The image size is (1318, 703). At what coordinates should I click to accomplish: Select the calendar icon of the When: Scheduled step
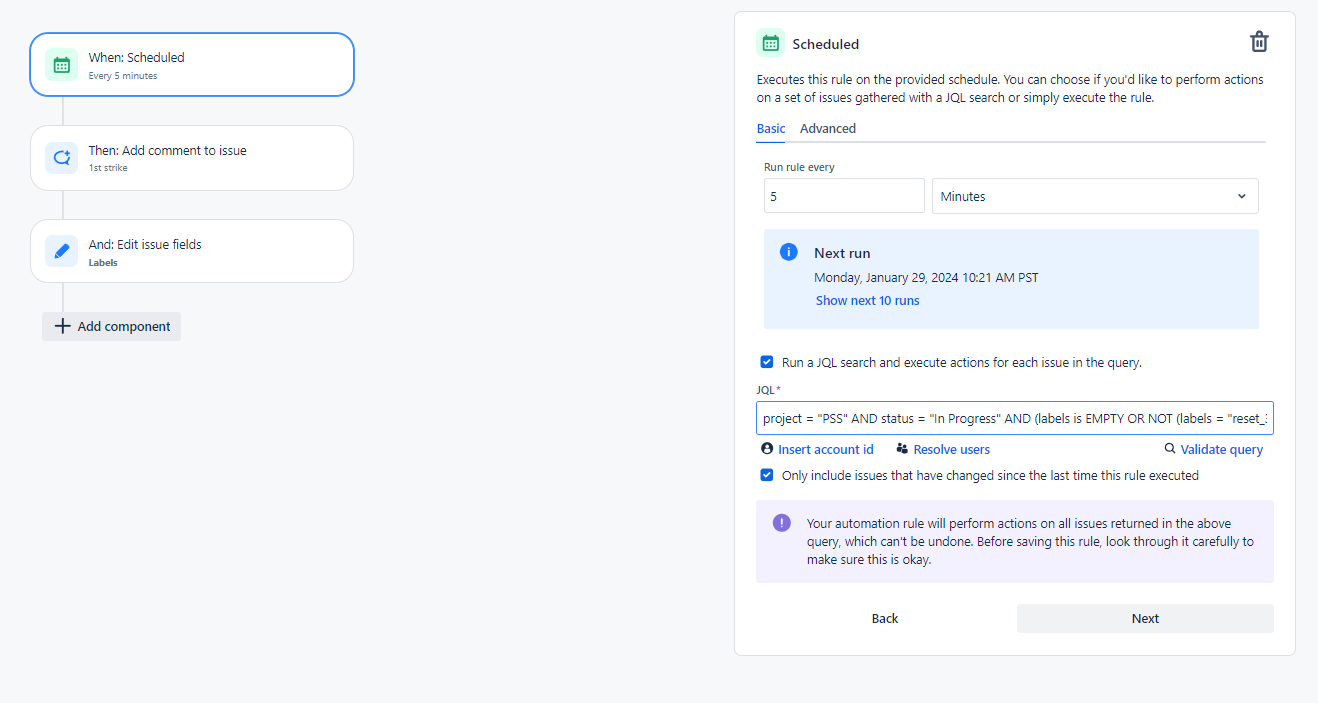(61, 65)
